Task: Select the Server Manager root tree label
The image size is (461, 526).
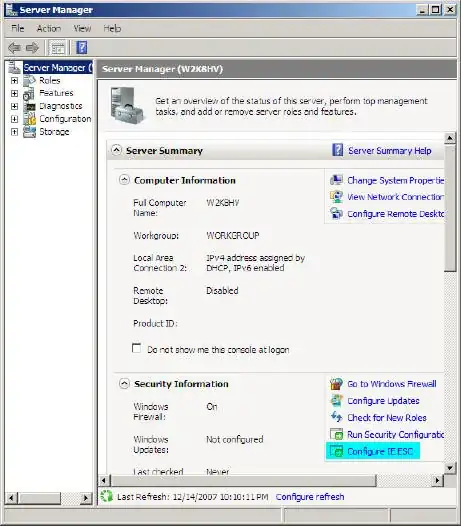Action: [57, 67]
